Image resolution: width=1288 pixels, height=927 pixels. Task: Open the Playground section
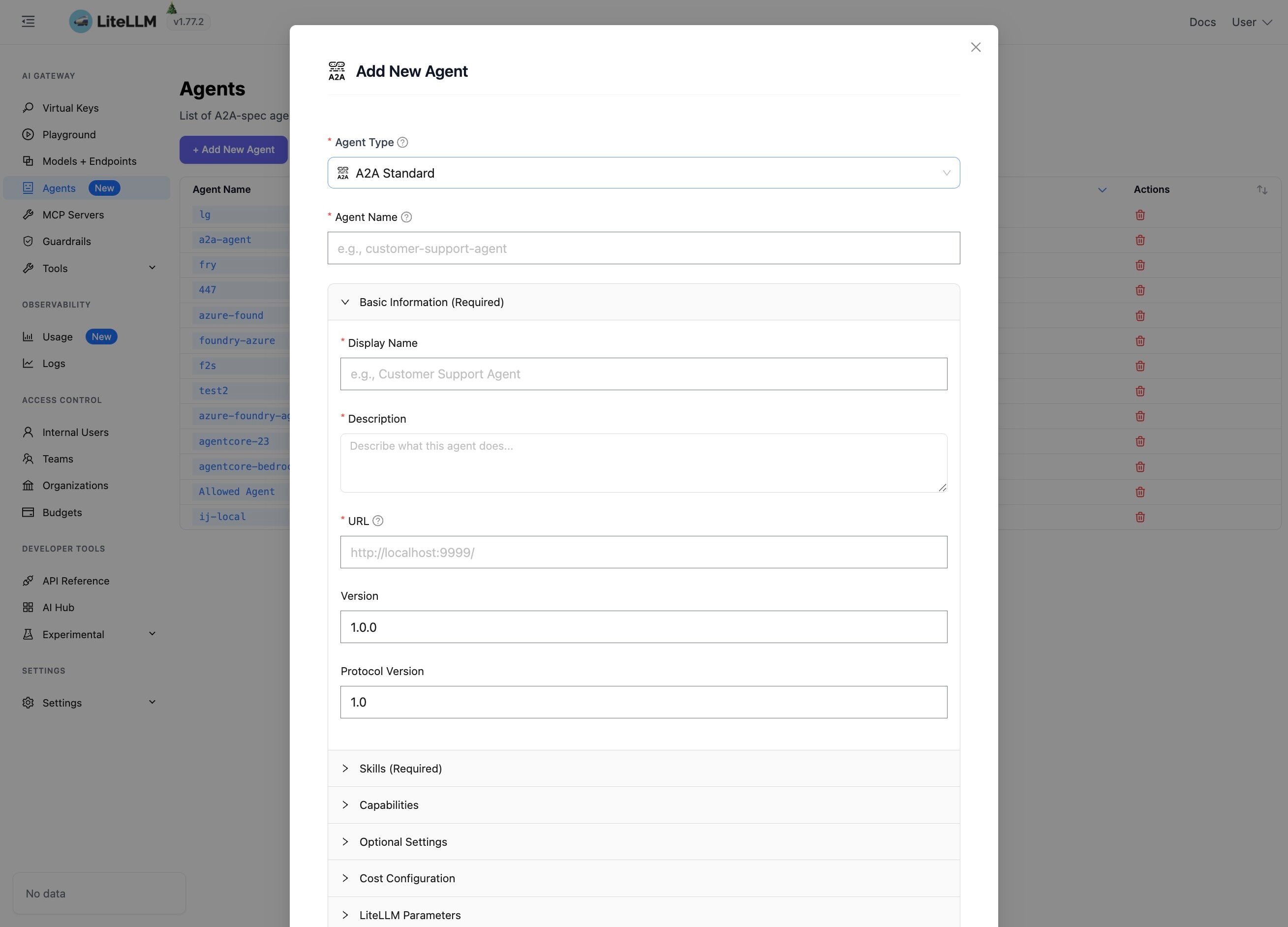tap(69, 134)
